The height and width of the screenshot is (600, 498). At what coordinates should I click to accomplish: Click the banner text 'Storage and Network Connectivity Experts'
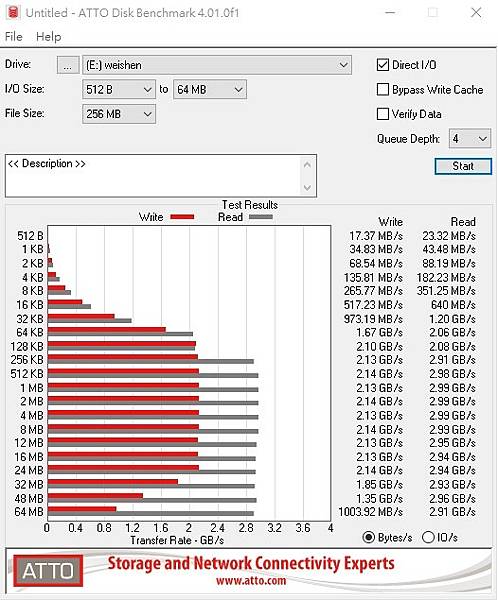point(251,563)
